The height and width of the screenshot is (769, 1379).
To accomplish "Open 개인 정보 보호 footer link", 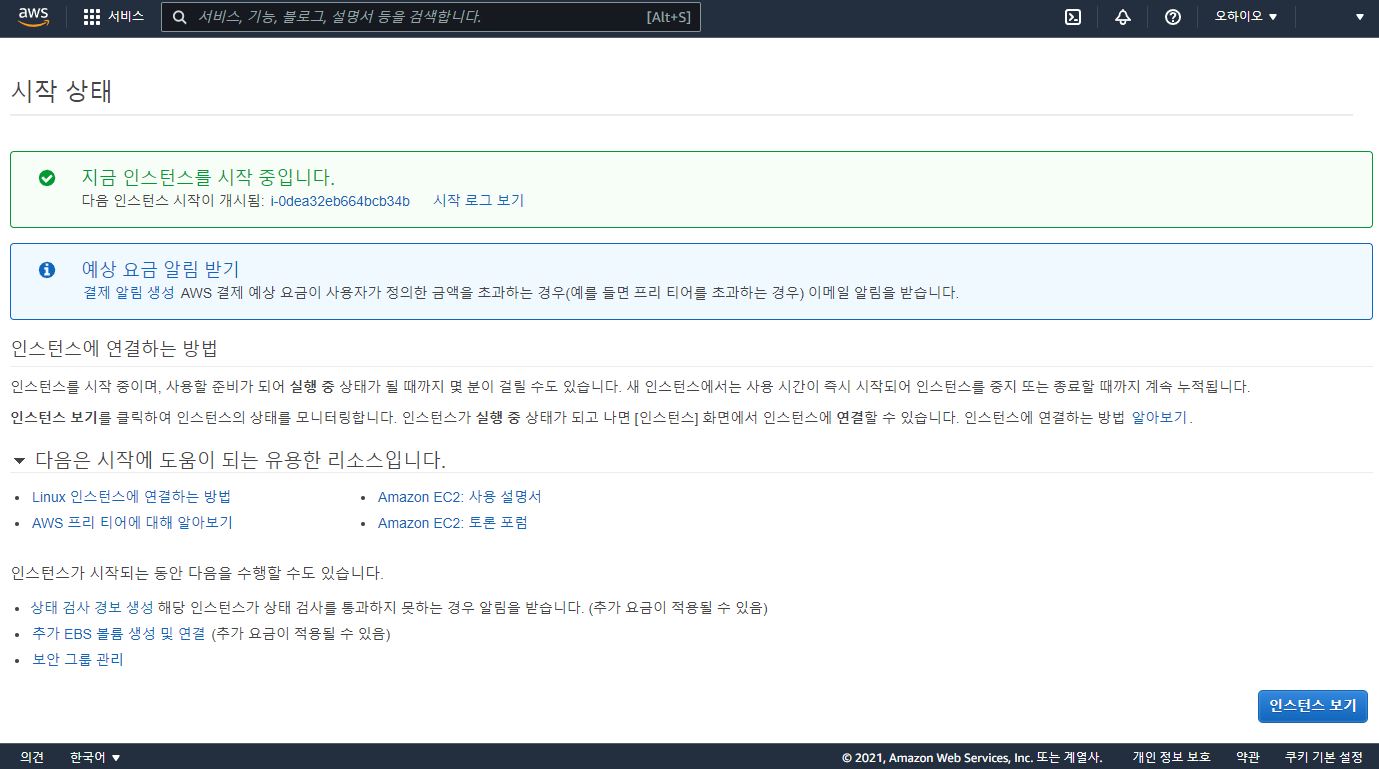I will 1171,757.
